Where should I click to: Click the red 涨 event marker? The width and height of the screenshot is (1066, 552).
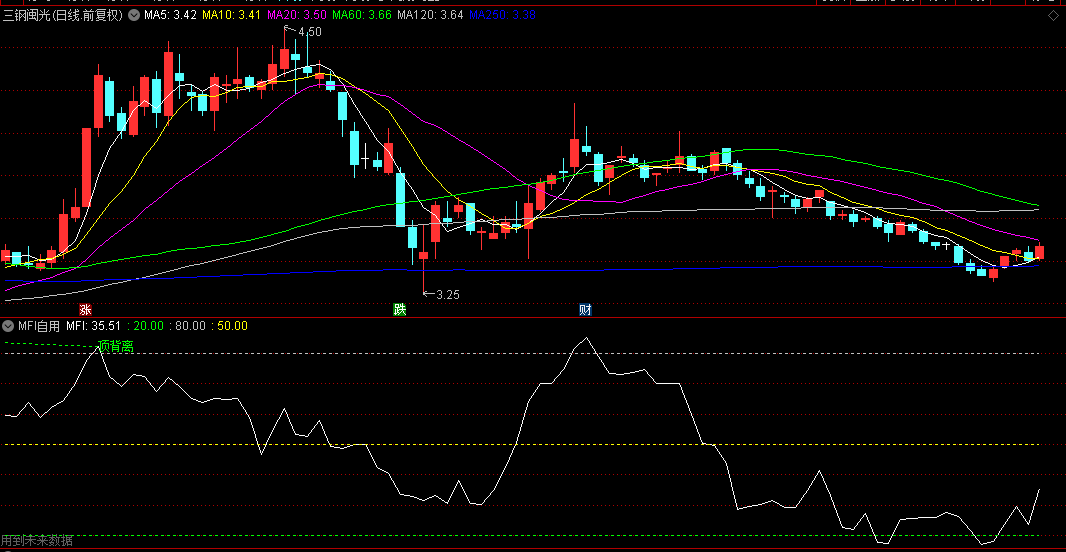85,310
